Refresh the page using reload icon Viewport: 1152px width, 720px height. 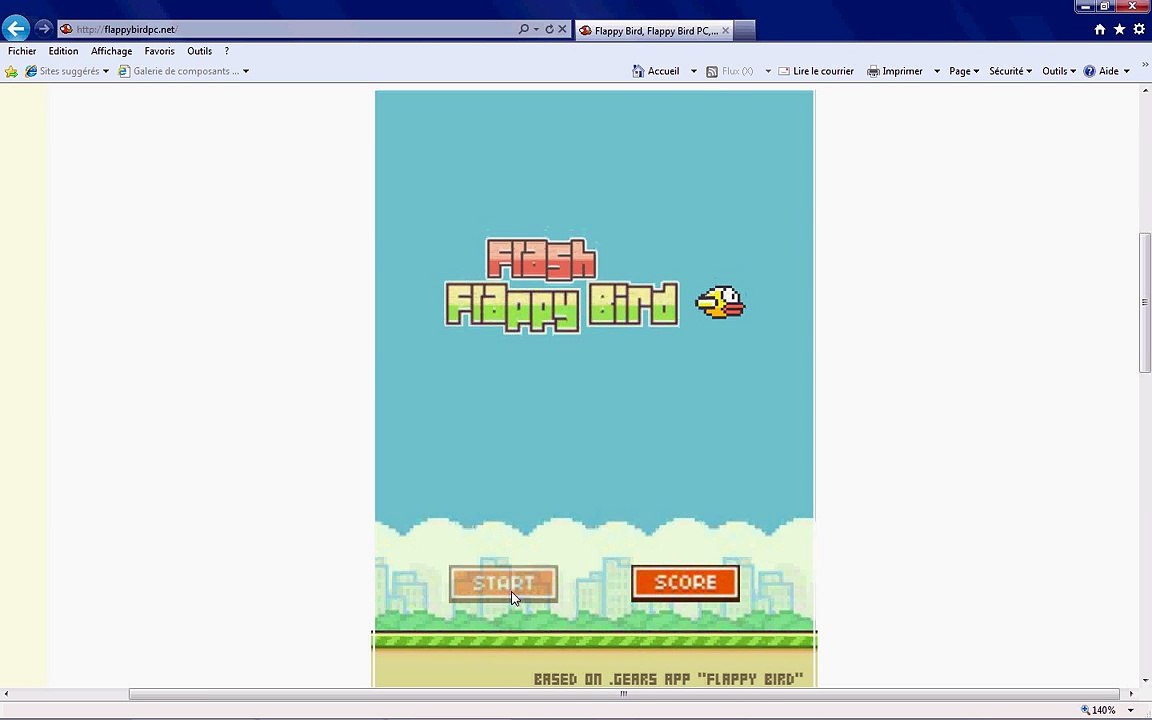tap(549, 29)
